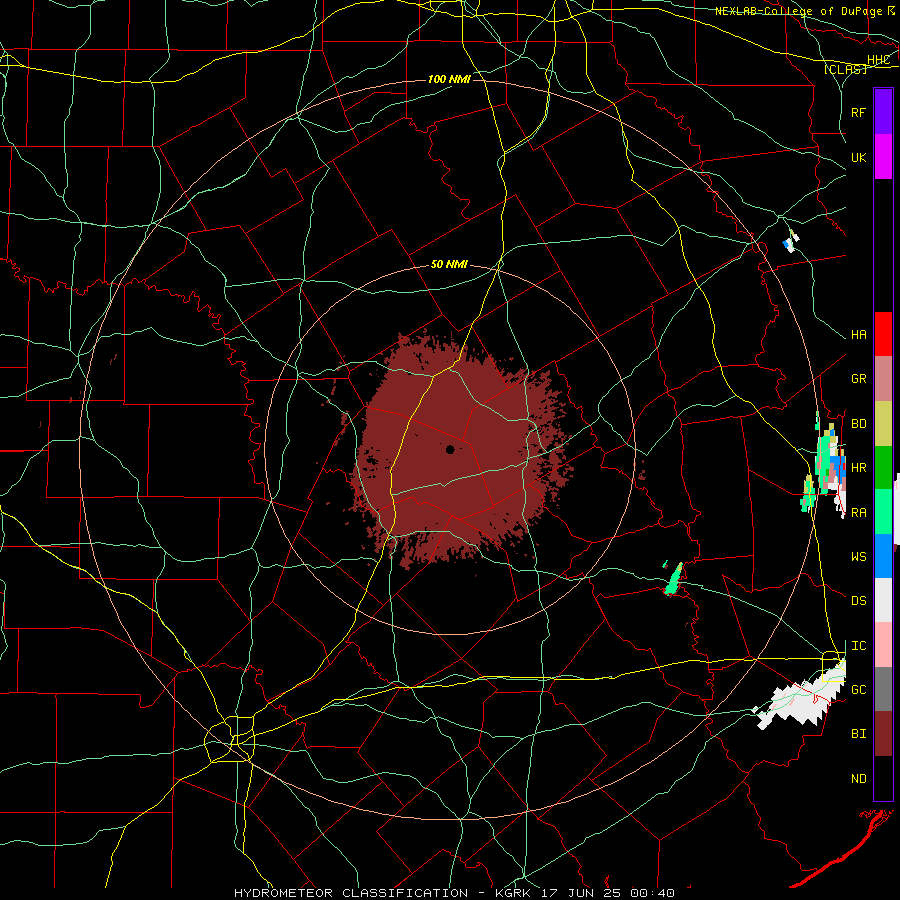The image size is (900, 900).
Task: Click the green rain echo southeast of center
Action: (x=673, y=580)
